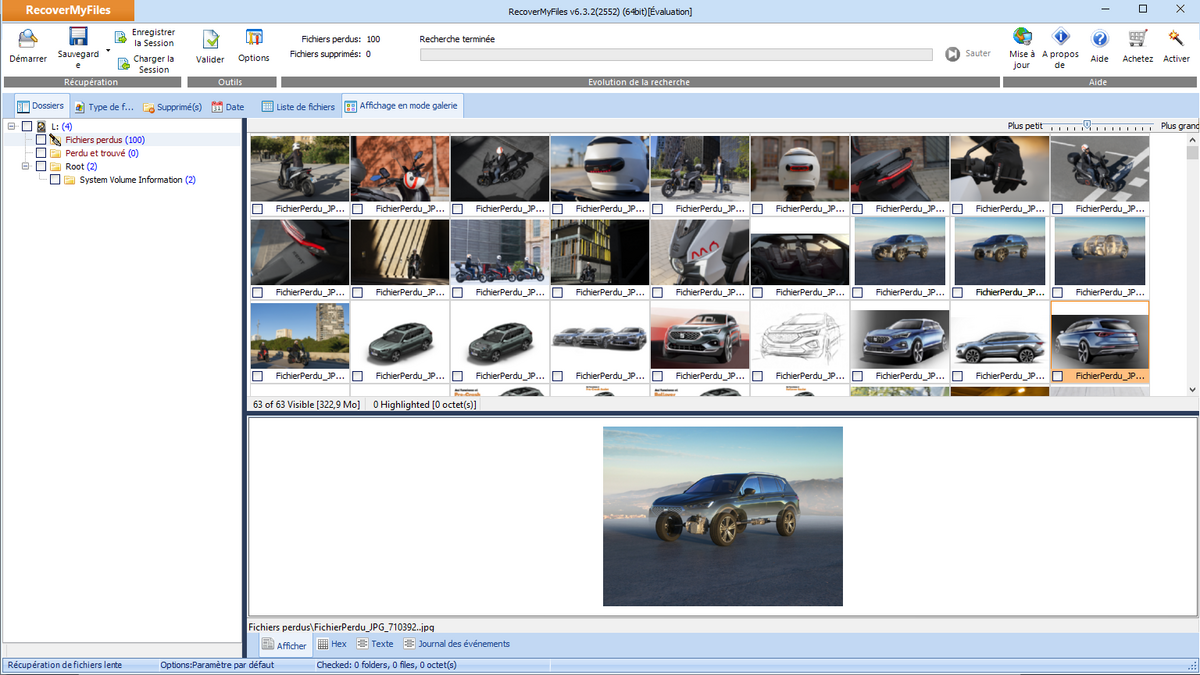This screenshot has width=1200, height=675.
Task: Select the red SUV front thumbnail
Action: pos(700,336)
